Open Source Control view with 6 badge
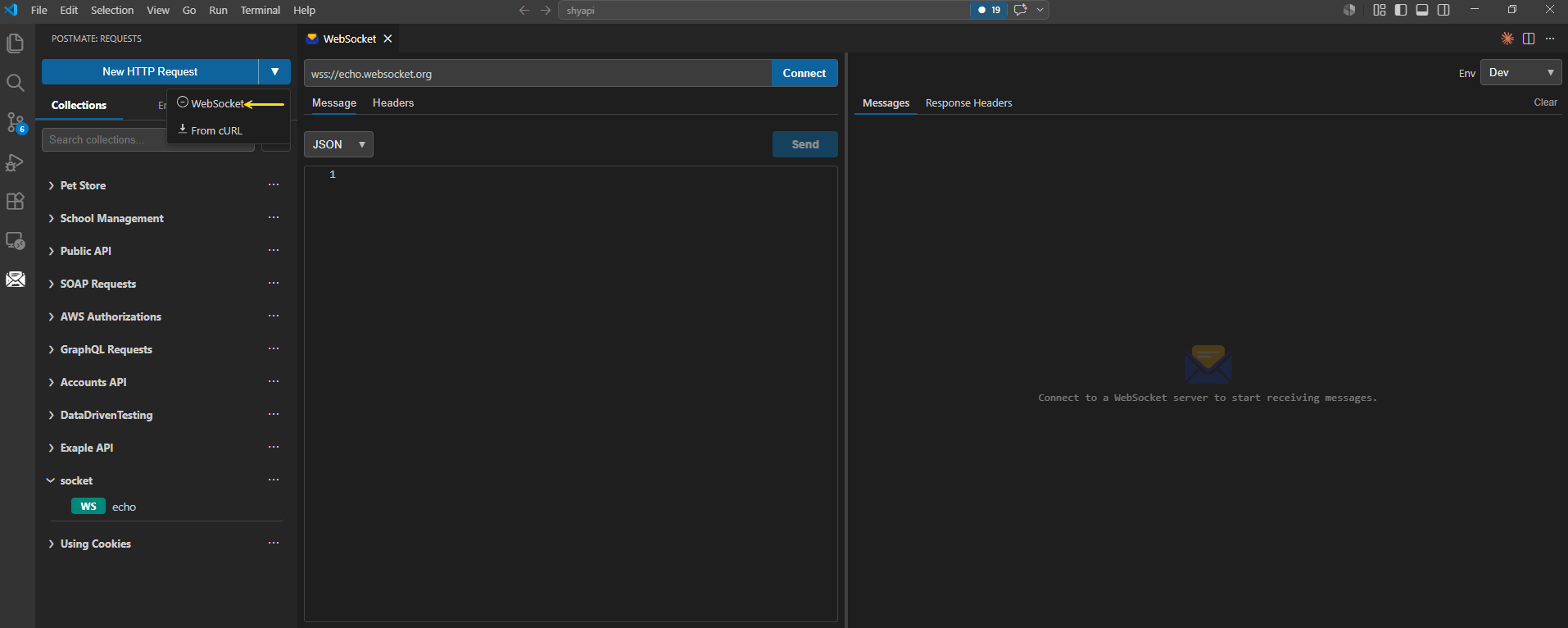Image resolution: width=1568 pixels, height=628 pixels. pos(15,123)
